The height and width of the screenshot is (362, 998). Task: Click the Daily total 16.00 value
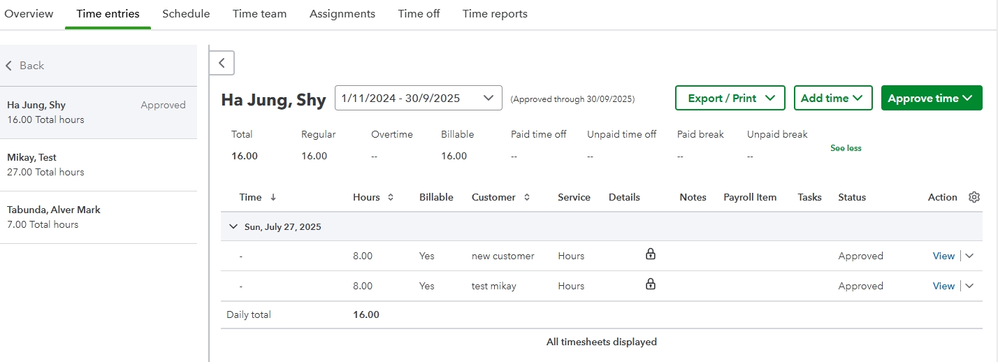[x=366, y=314]
